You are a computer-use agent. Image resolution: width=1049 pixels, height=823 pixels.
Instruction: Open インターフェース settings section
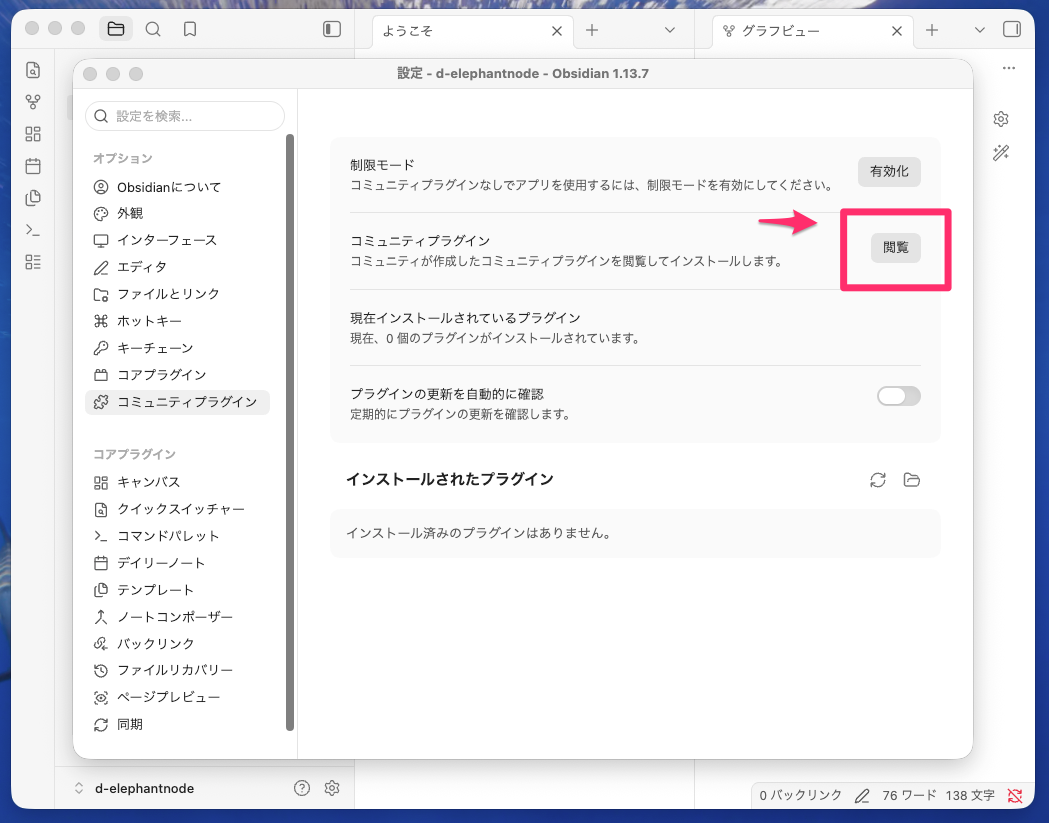pyautogui.click(x=177, y=240)
